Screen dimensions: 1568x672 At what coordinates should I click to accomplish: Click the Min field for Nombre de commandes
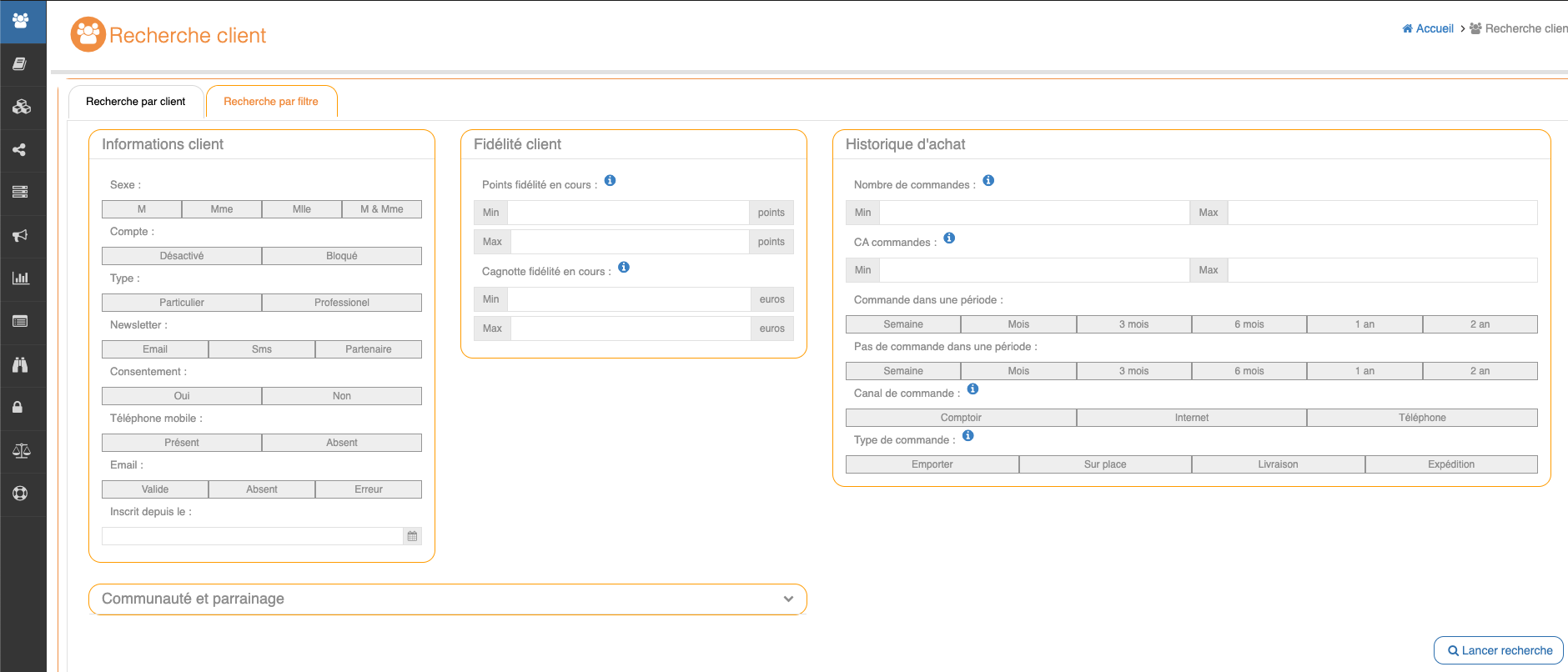click(1033, 213)
